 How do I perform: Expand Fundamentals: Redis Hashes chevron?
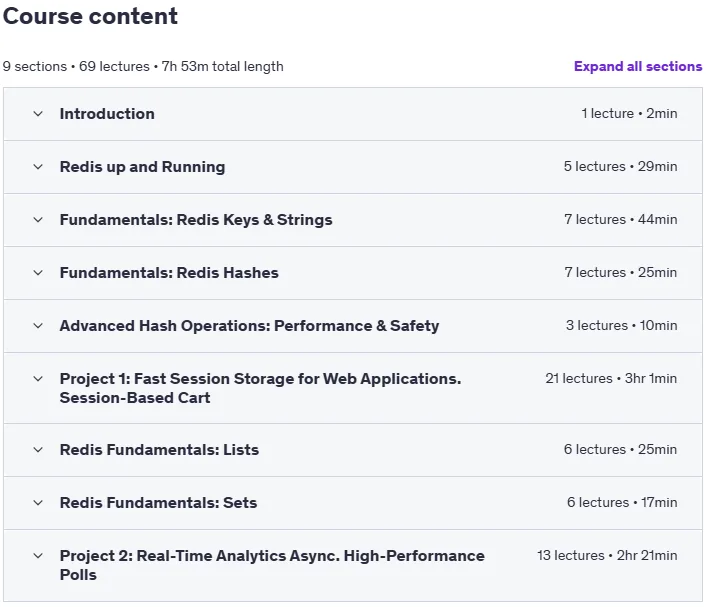38,273
